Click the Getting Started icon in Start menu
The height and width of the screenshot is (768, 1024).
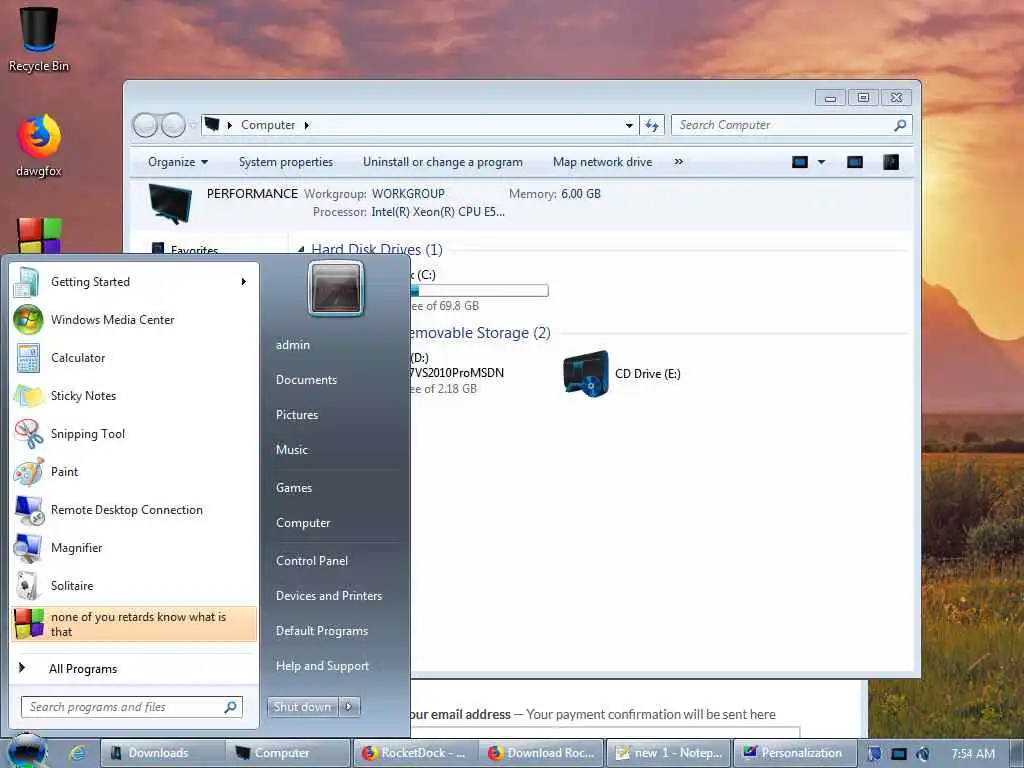pos(27,282)
